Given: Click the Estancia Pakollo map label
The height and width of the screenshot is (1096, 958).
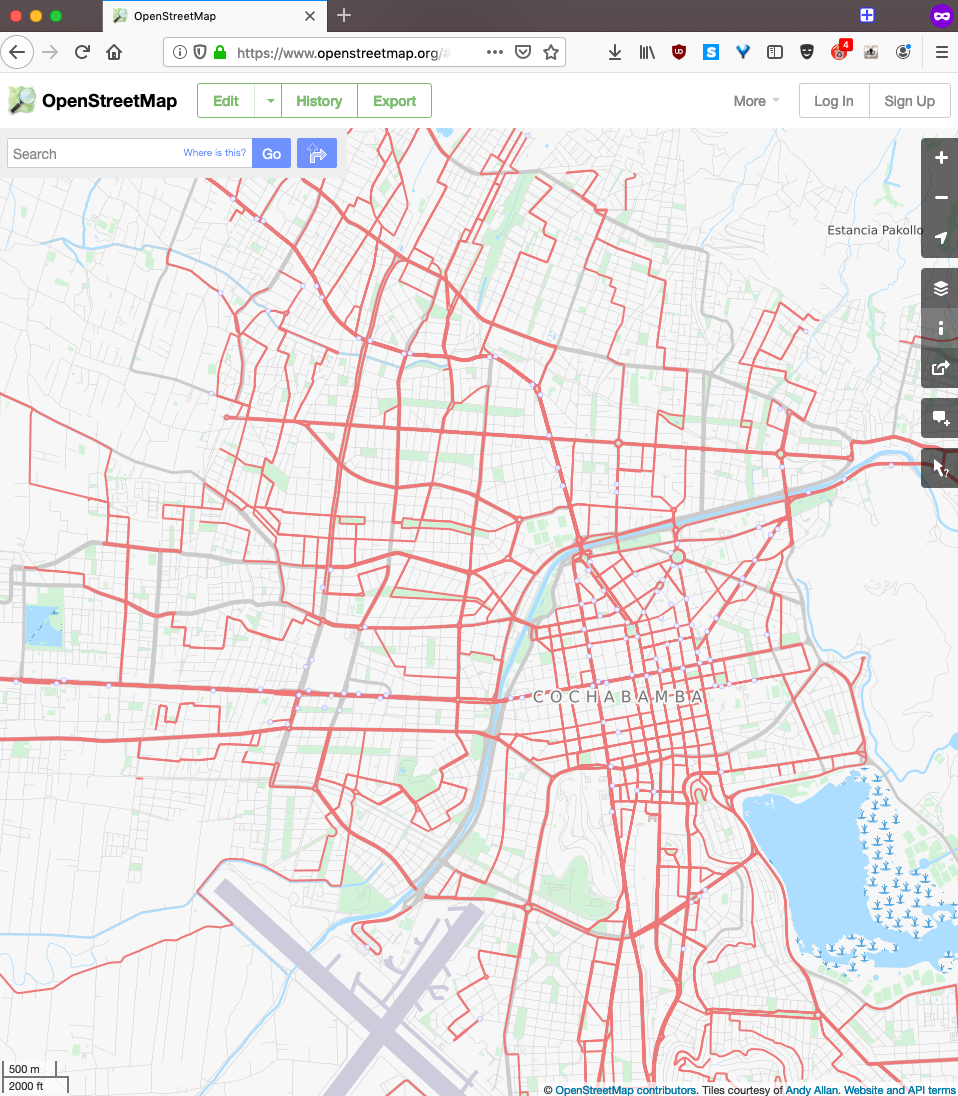Looking at the screenshot, I should (x=875, y=230).
